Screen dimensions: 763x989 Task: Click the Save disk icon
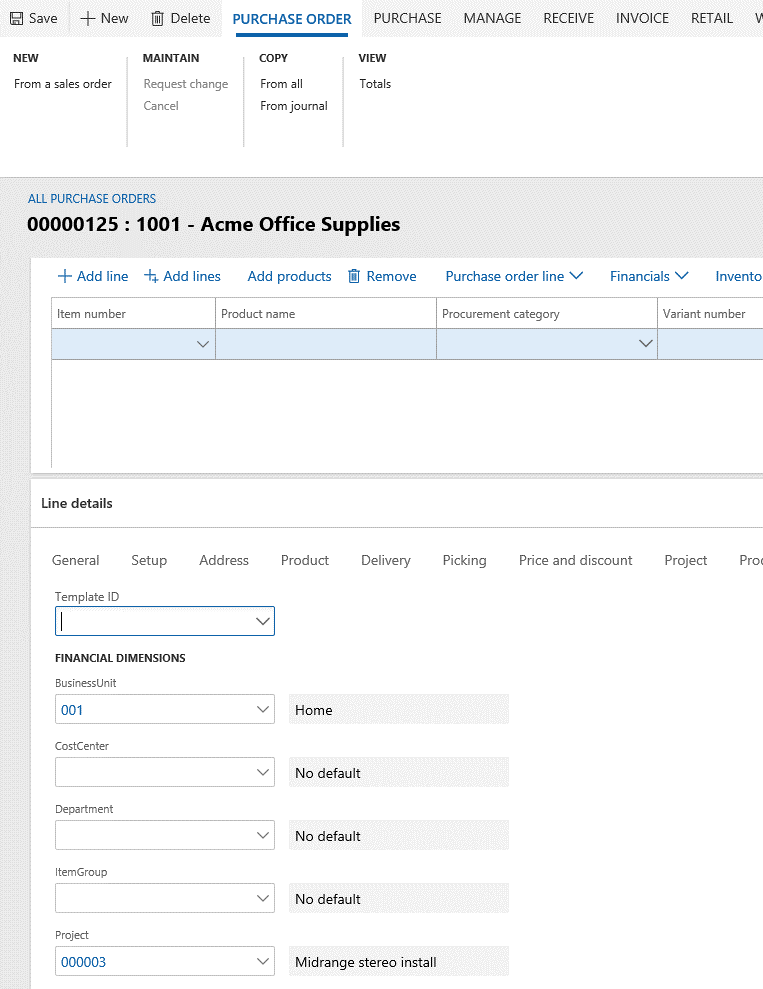[x=16, y=19]
